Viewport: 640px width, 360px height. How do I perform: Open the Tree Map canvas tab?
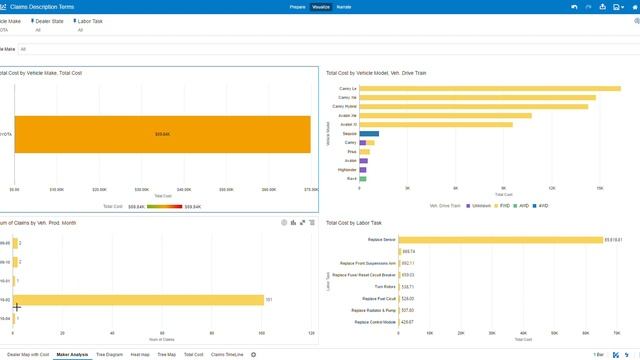[x=167, y=355]
